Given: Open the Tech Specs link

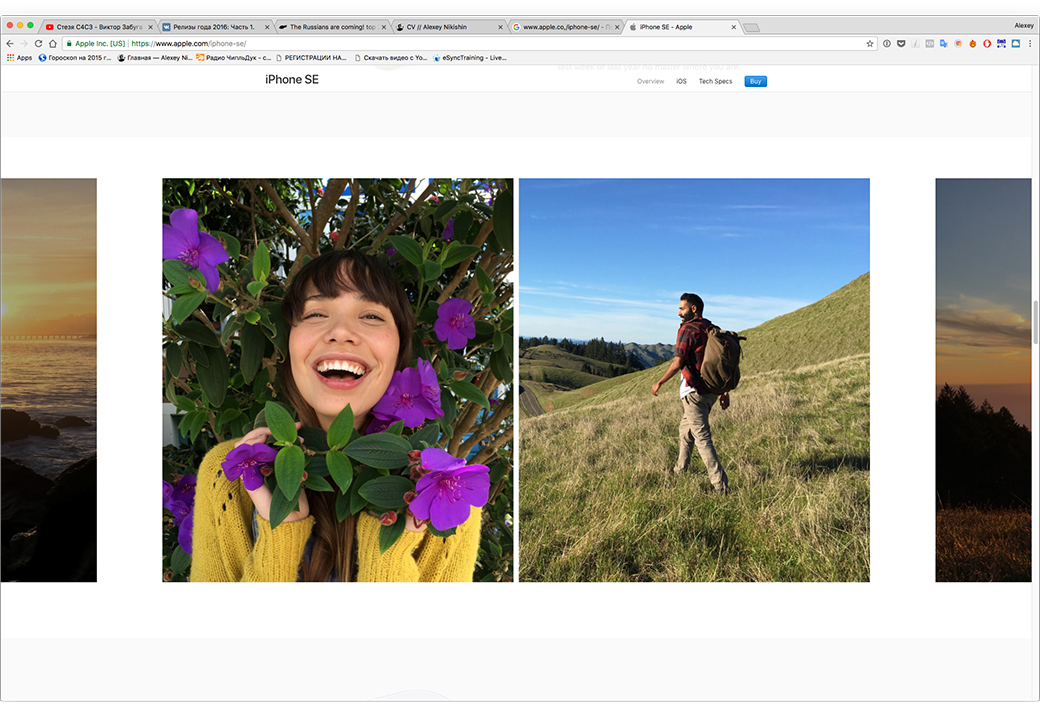Looking at the screenshot, I should click(x=715, y=82).
